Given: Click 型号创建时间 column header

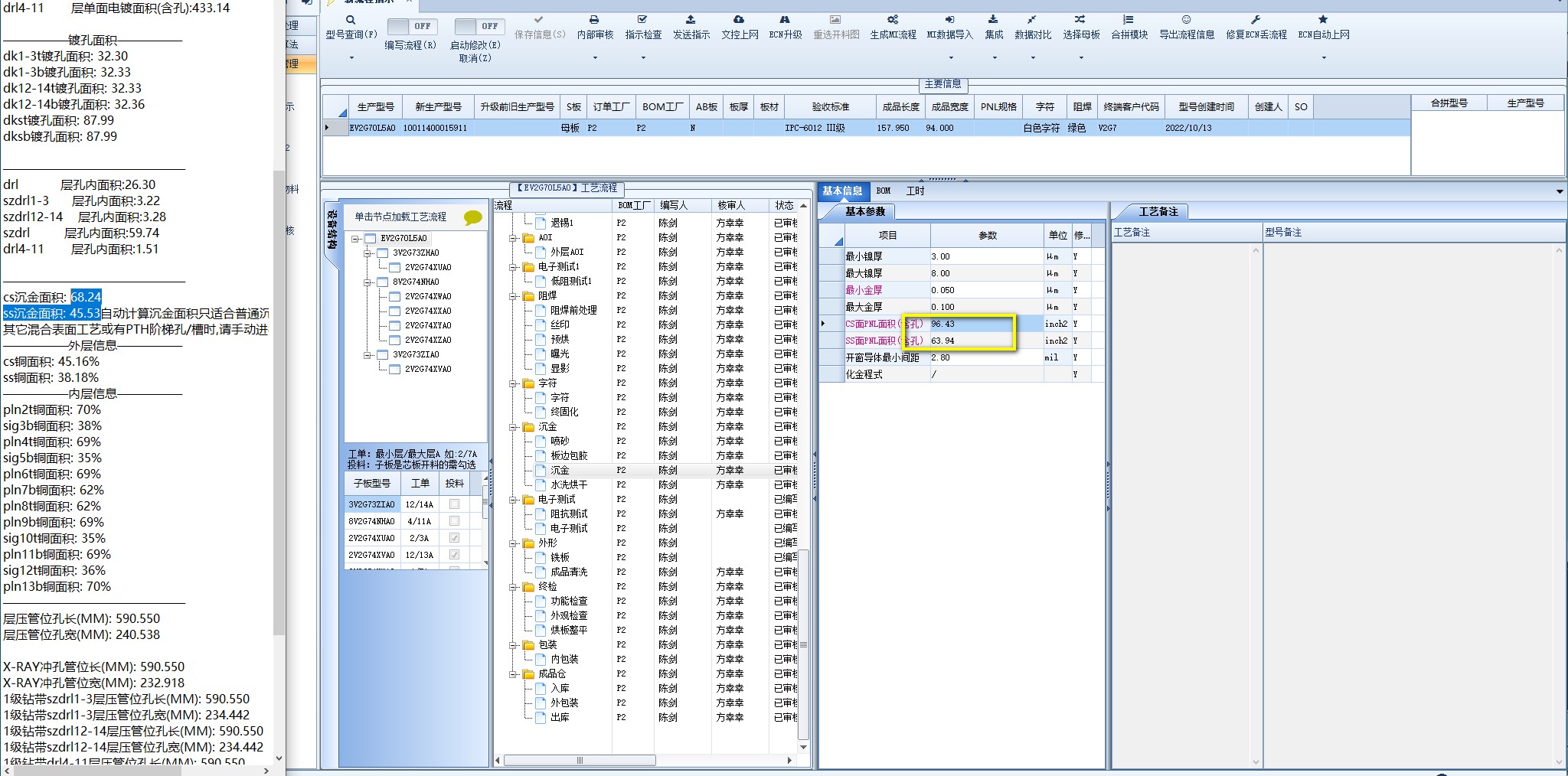Looking at the screenshot, I should point(1206,107).
